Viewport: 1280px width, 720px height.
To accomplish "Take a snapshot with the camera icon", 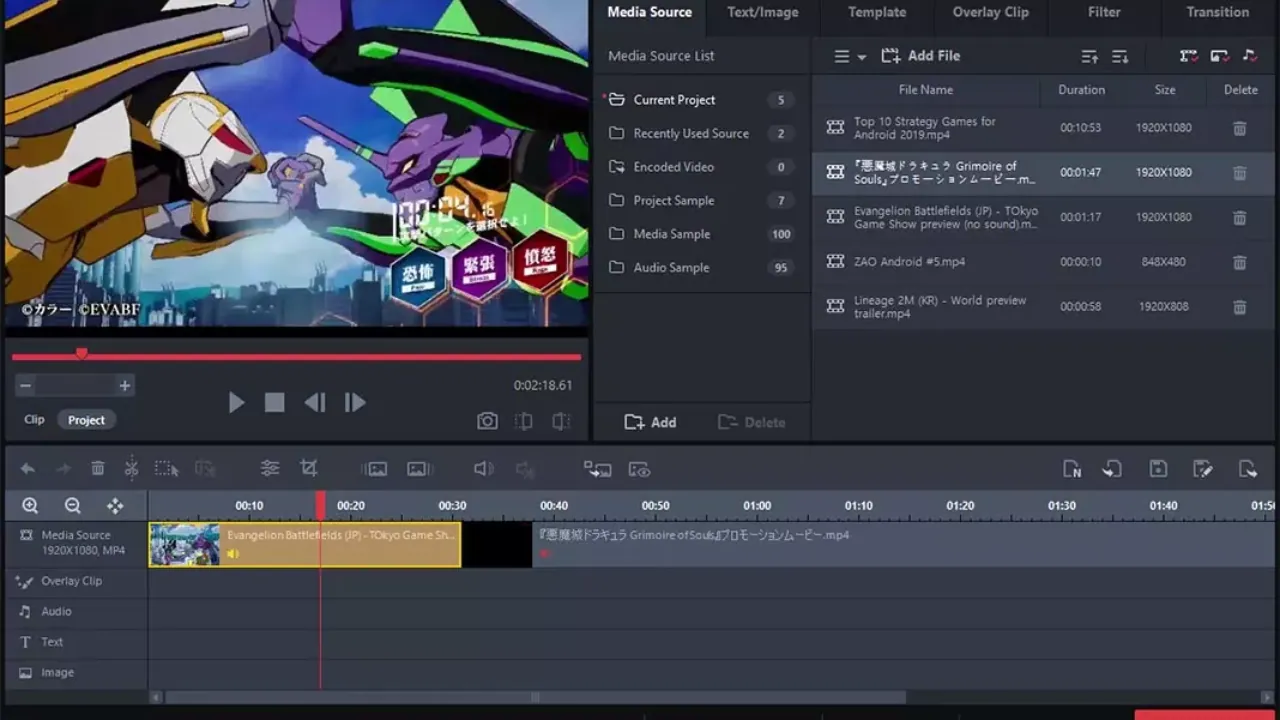I will (487, 421).
